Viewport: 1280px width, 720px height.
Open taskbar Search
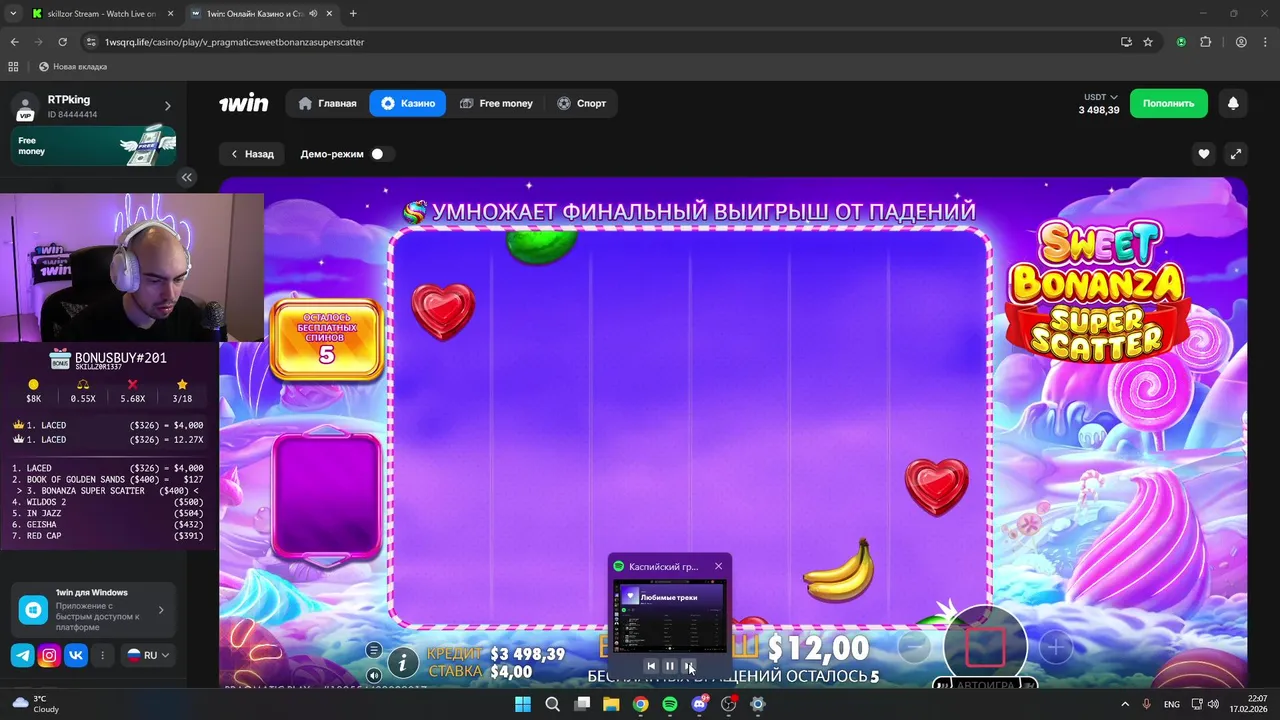tap(552, 704)
